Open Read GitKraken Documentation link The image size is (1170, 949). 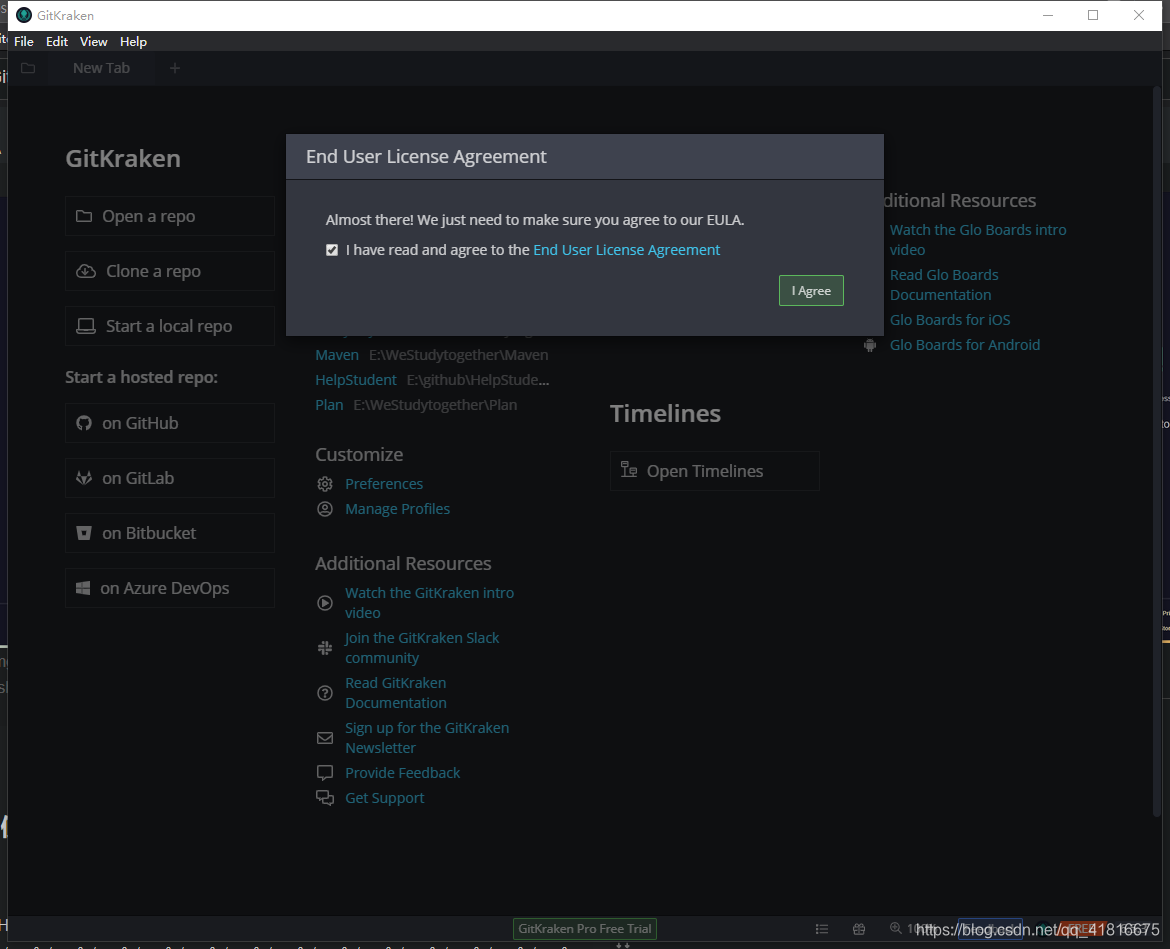395,693
